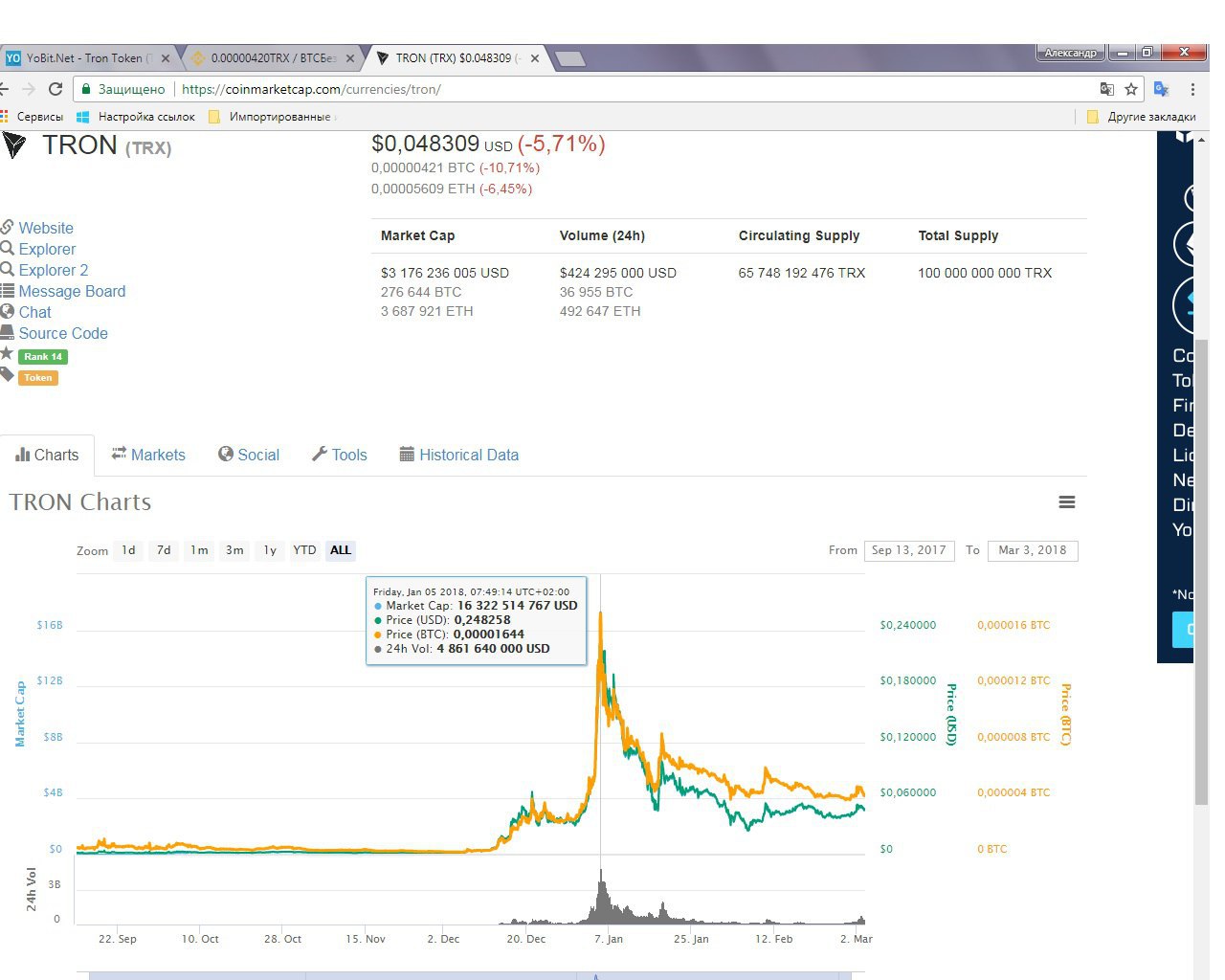Click the TRON logo icon
Image resolution: width=1225 pixels, height=980 pixels.
pyautogui.click(x=13, y=145)
